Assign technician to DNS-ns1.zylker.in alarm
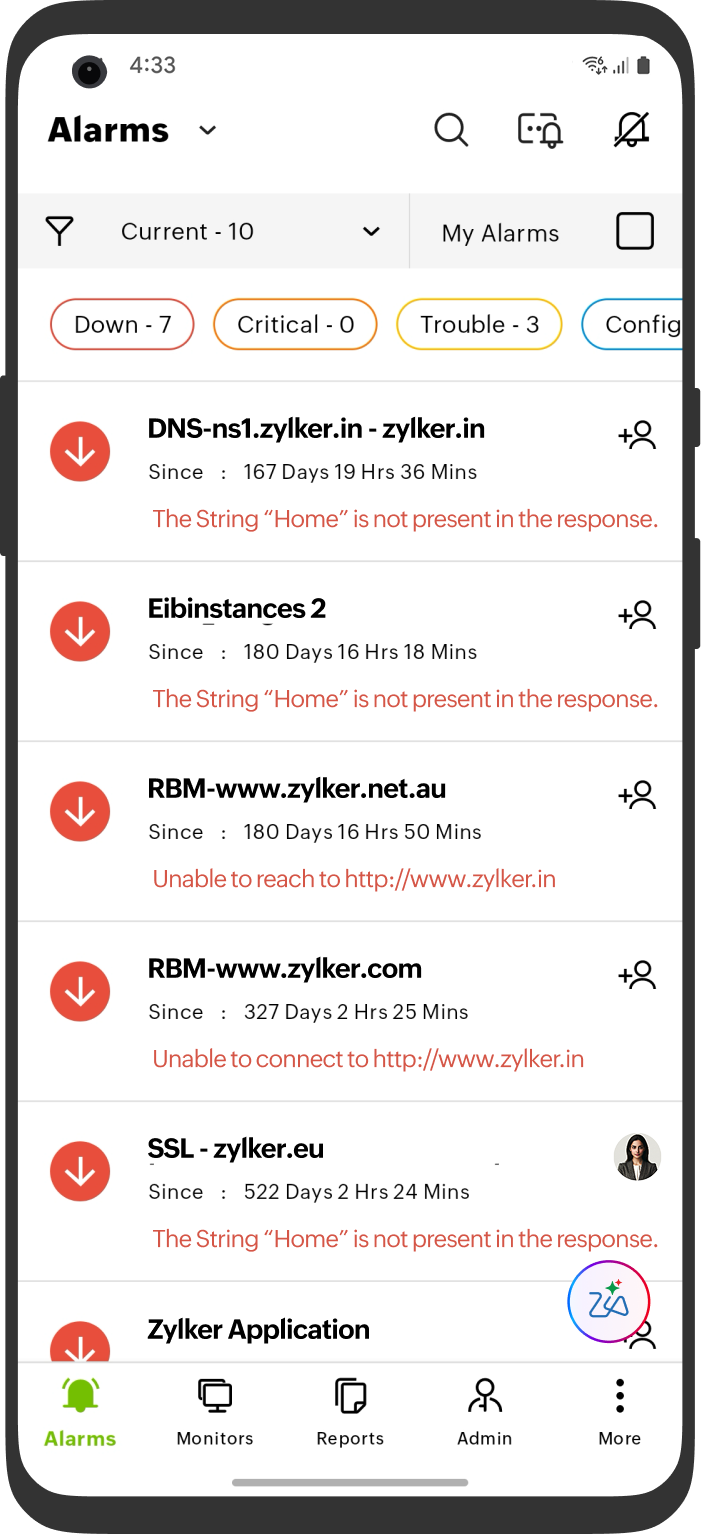This screenshot has width=701, height=1534. pos(637,435)
